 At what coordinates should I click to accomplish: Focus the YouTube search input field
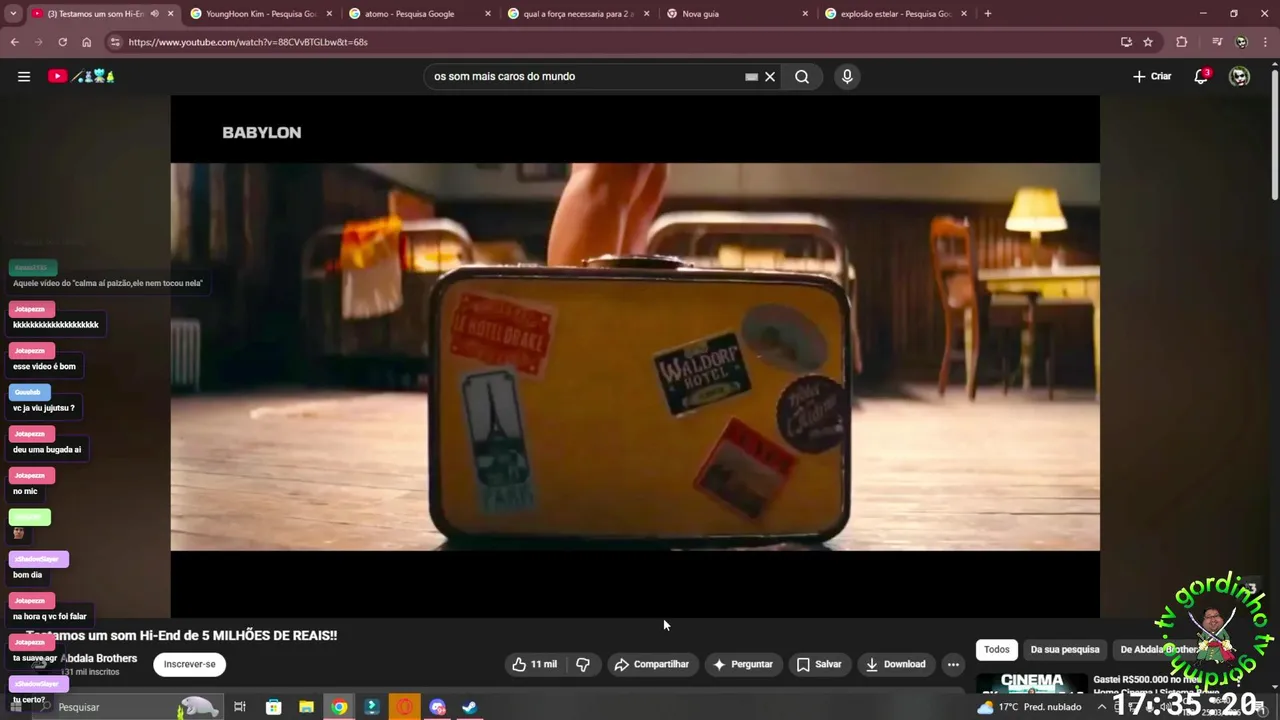point(585,76)
